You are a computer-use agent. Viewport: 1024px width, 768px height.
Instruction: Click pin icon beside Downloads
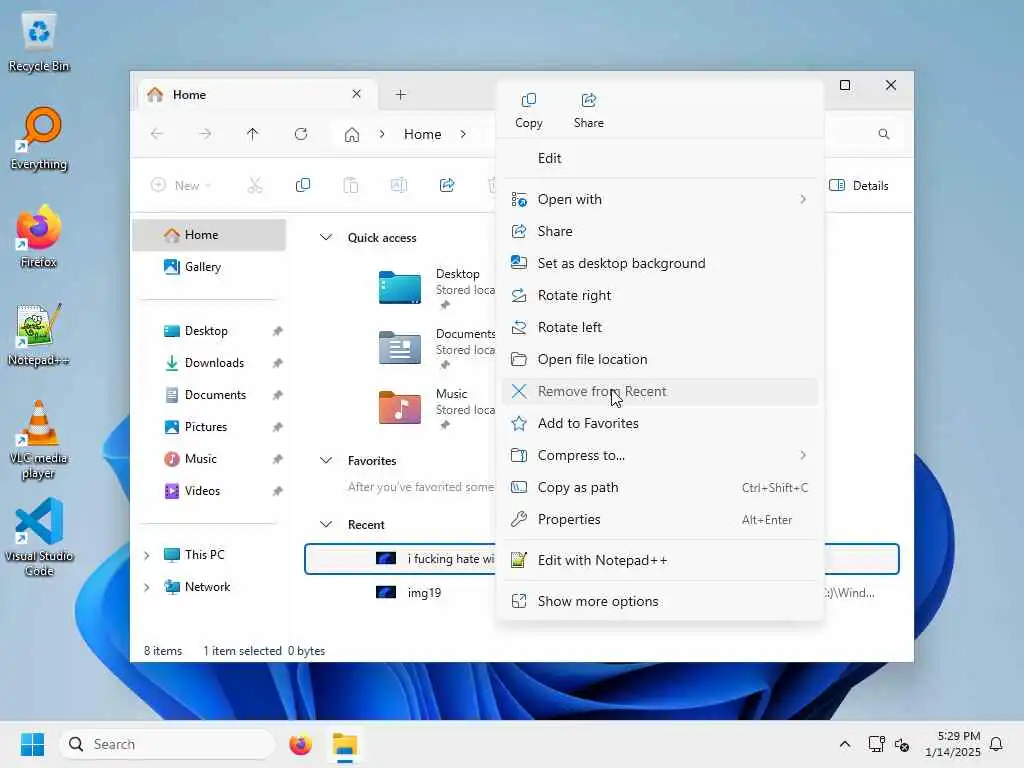(x=278, y=363)
